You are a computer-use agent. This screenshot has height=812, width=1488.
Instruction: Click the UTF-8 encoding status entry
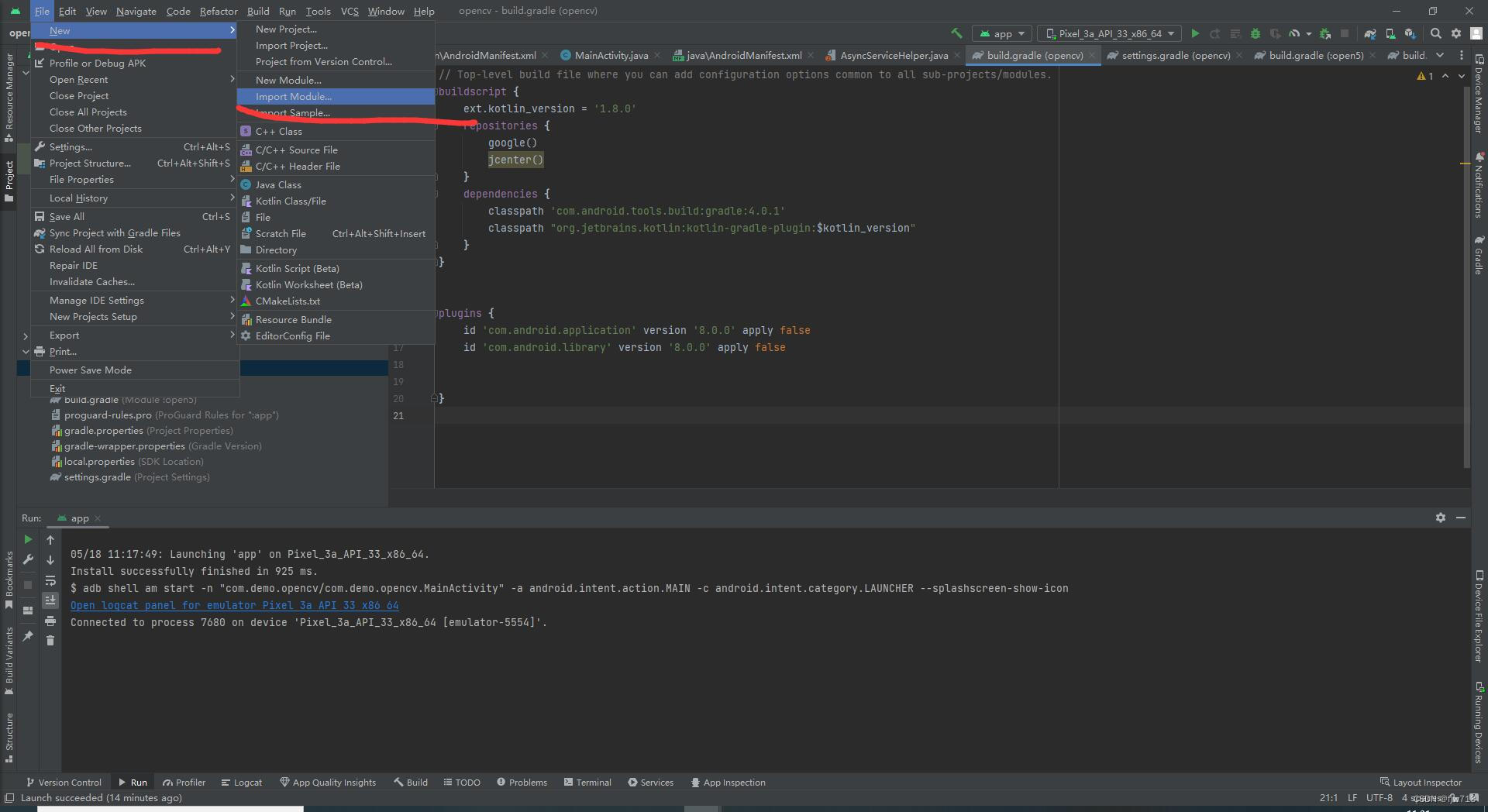pyautogui.click(x=1379, y=797)
